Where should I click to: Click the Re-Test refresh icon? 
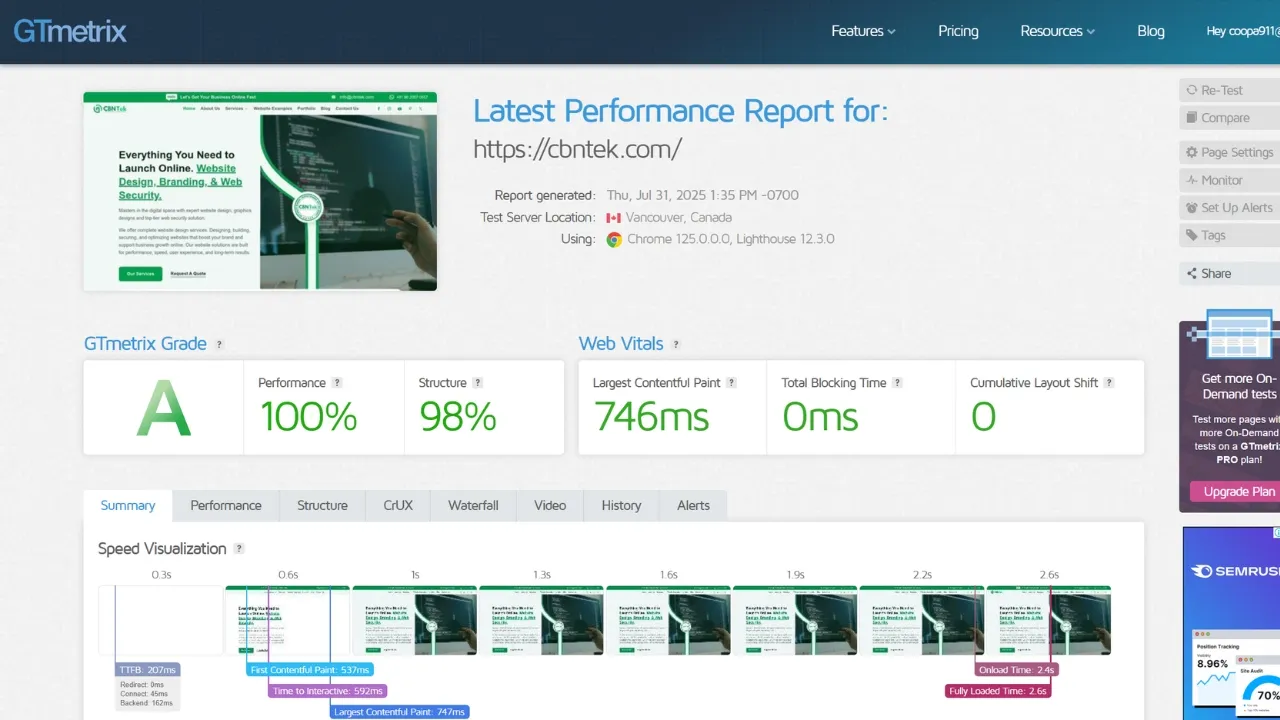pos(1191,89)
